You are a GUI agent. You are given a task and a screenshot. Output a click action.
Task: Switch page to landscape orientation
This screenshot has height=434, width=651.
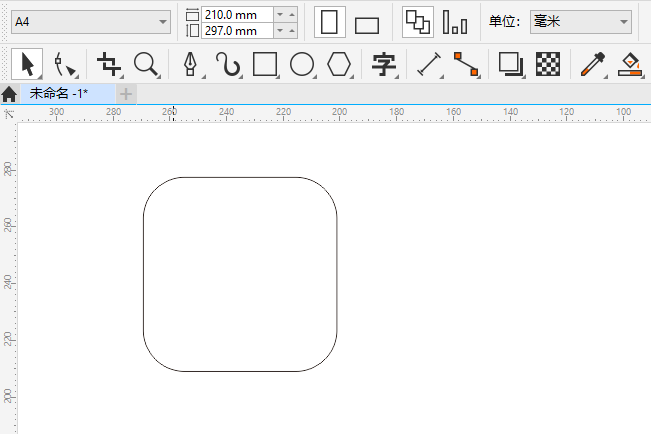(x=367, y=24)
